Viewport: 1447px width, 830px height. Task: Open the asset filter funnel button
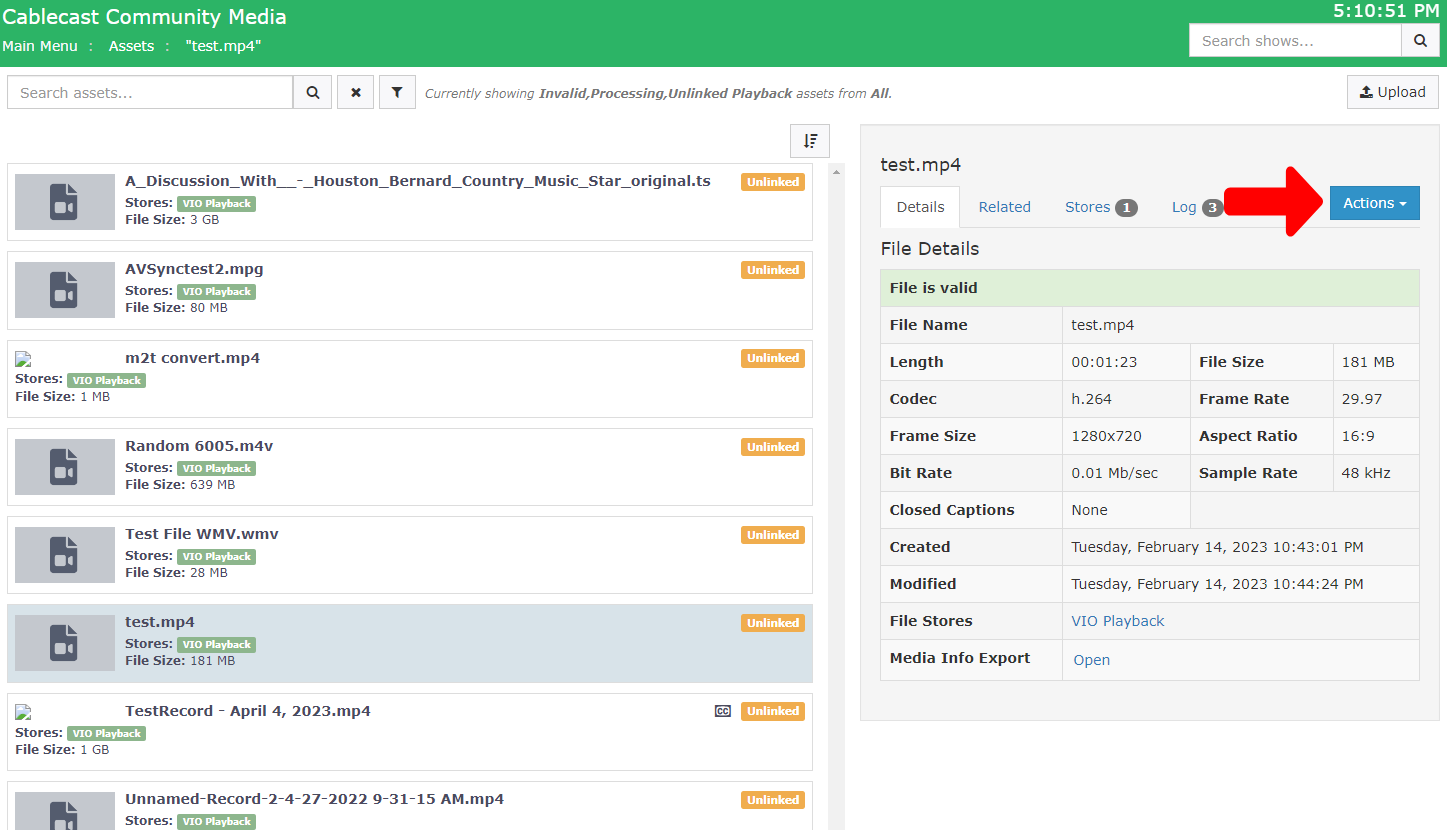[397, 92]
